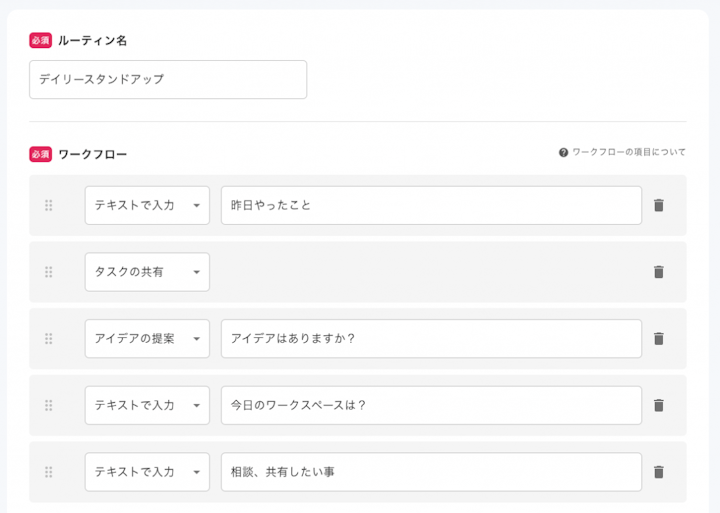Change type dropdown of 今日のワークスペースは？ row
720x513 pixels.
[147, 405]
